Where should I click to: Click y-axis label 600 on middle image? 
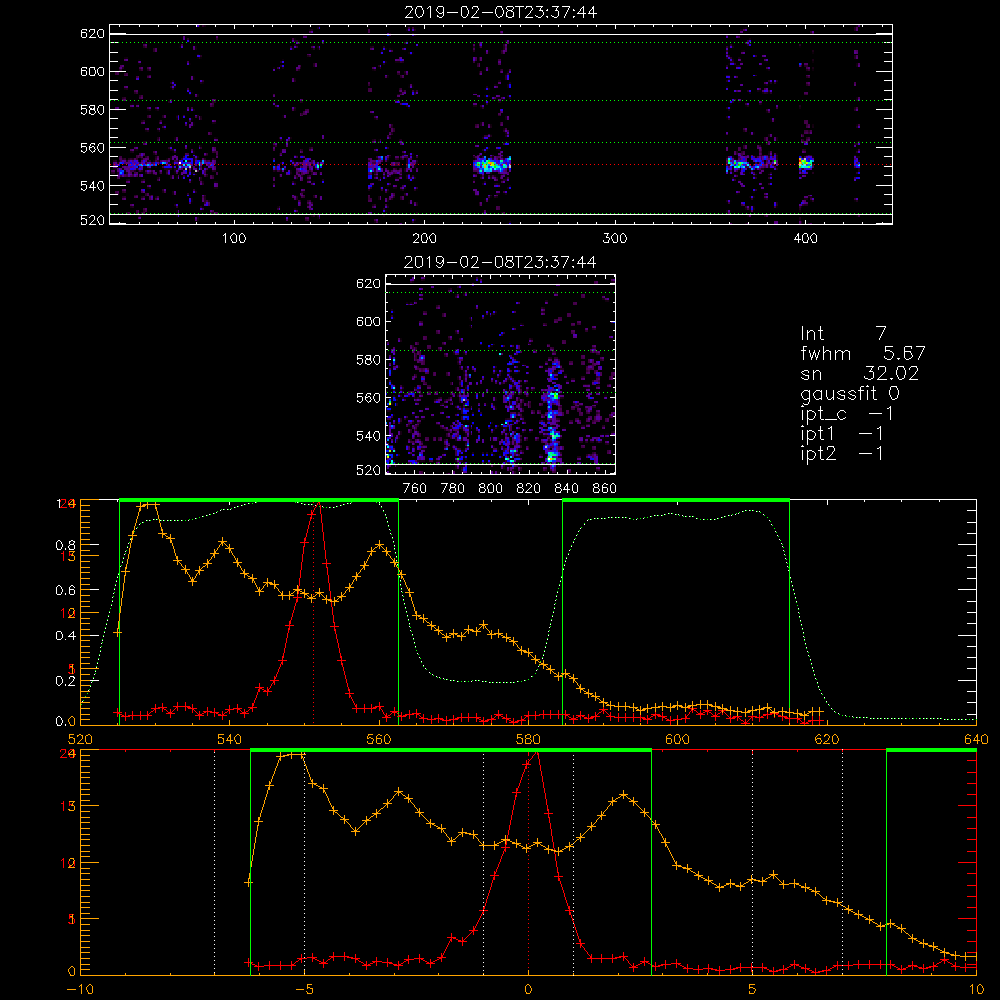tap(369, 321)
